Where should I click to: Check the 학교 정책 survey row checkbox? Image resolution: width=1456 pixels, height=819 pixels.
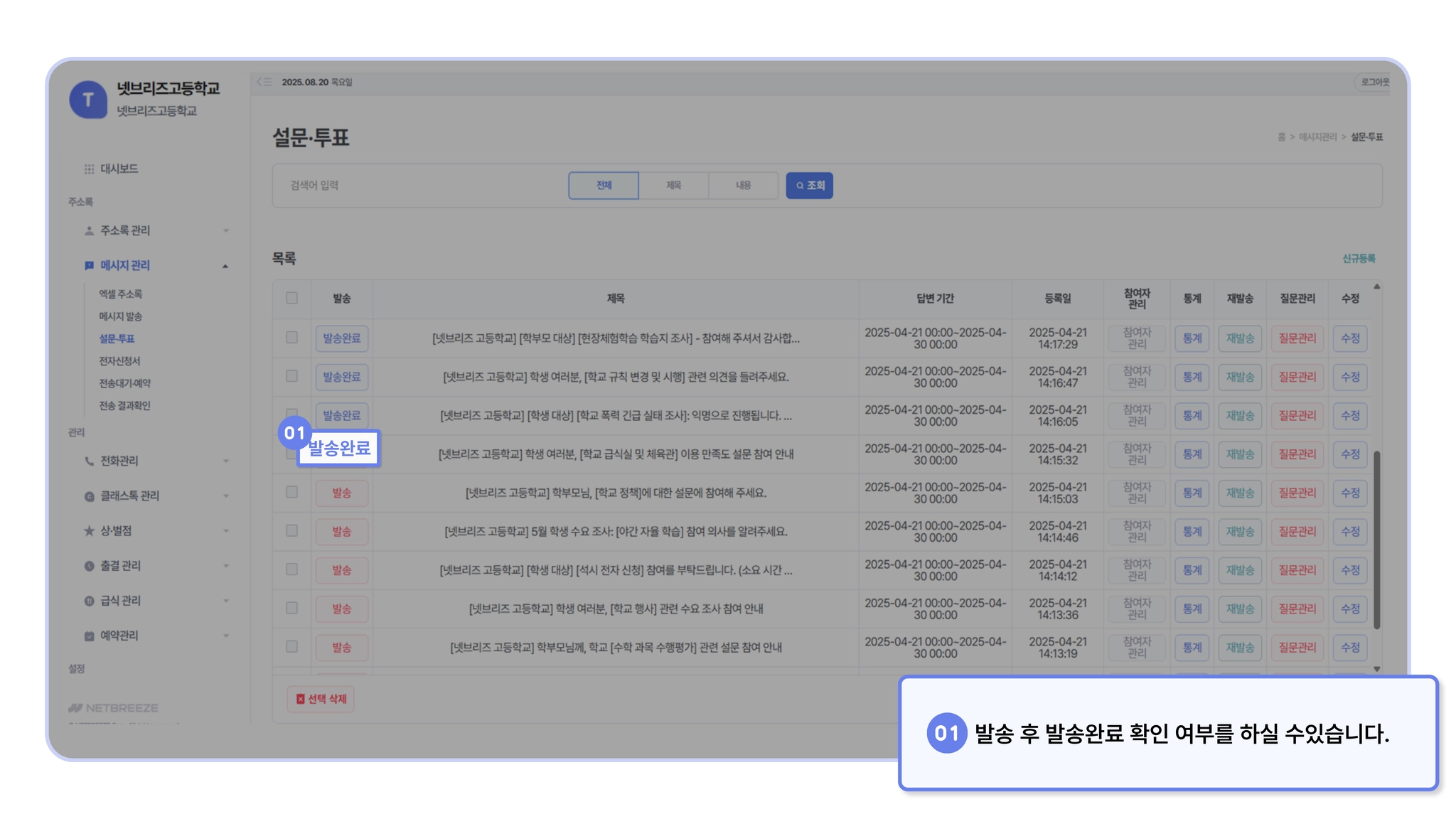pyautogui.click(x=291, y=492)
